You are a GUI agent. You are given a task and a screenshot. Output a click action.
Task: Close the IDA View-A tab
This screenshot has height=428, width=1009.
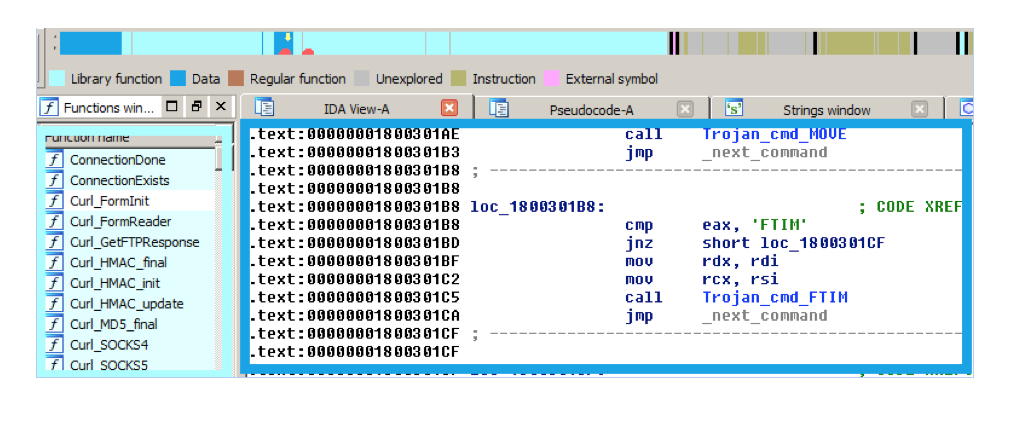tap(450, 107)
